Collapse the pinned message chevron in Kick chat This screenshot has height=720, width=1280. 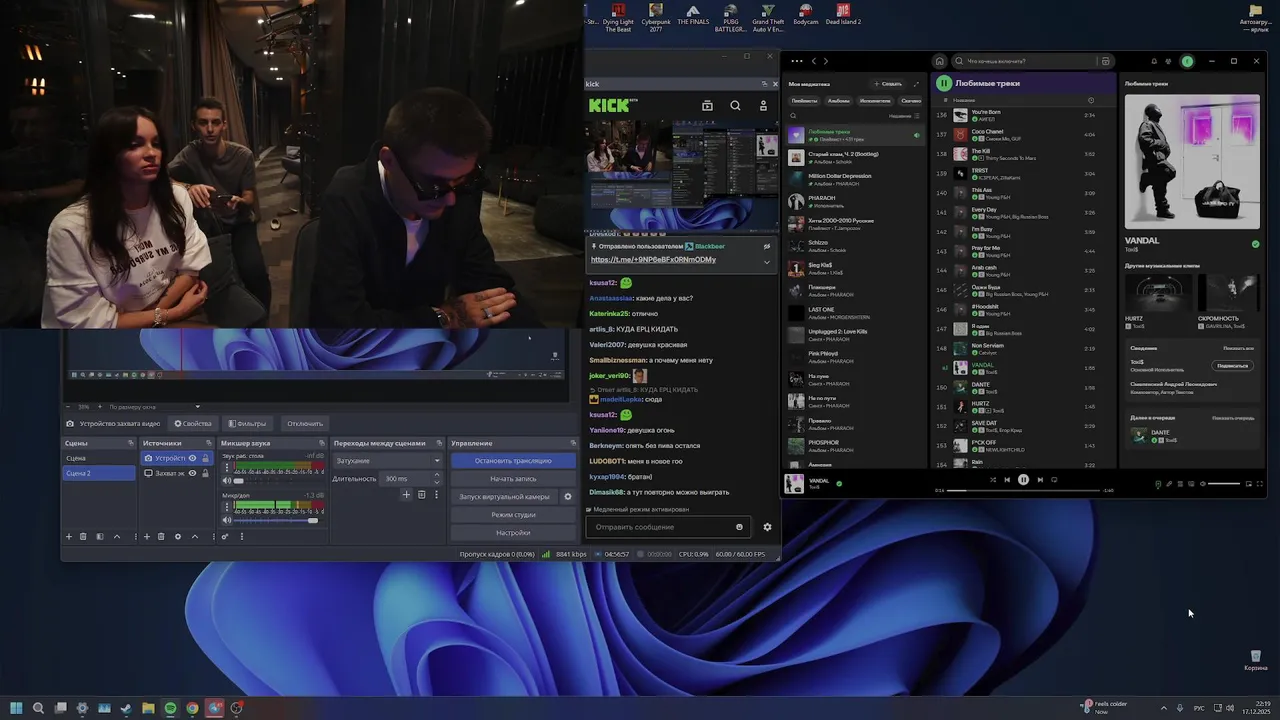[x=767, y=262]
